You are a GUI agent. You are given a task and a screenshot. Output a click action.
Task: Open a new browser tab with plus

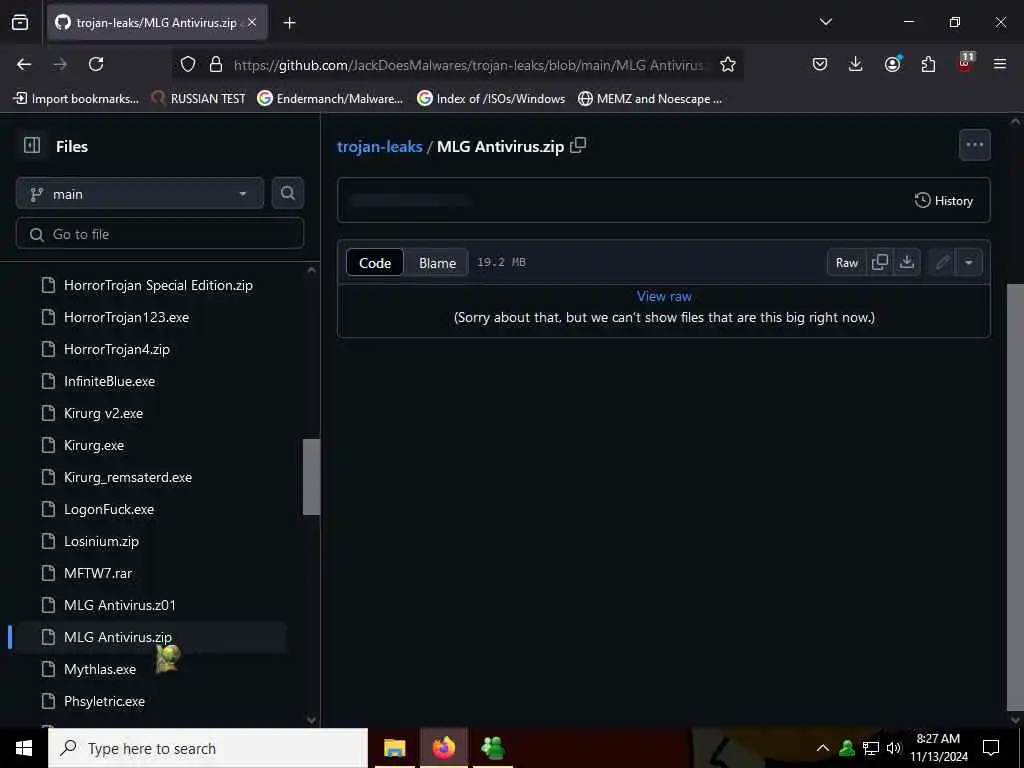[x=289, y=23]
